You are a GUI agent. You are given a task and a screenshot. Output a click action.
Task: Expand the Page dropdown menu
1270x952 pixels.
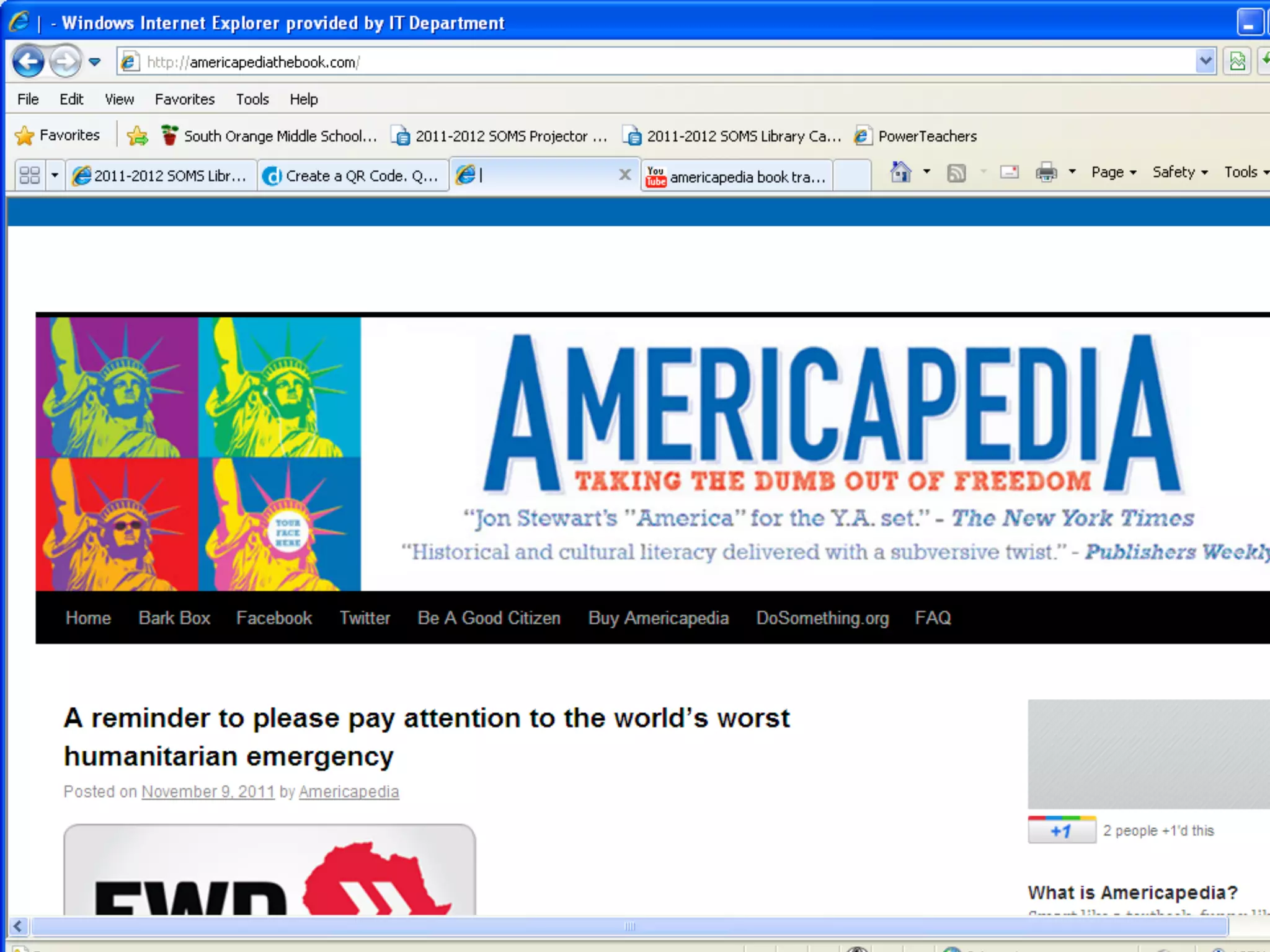1113,172
